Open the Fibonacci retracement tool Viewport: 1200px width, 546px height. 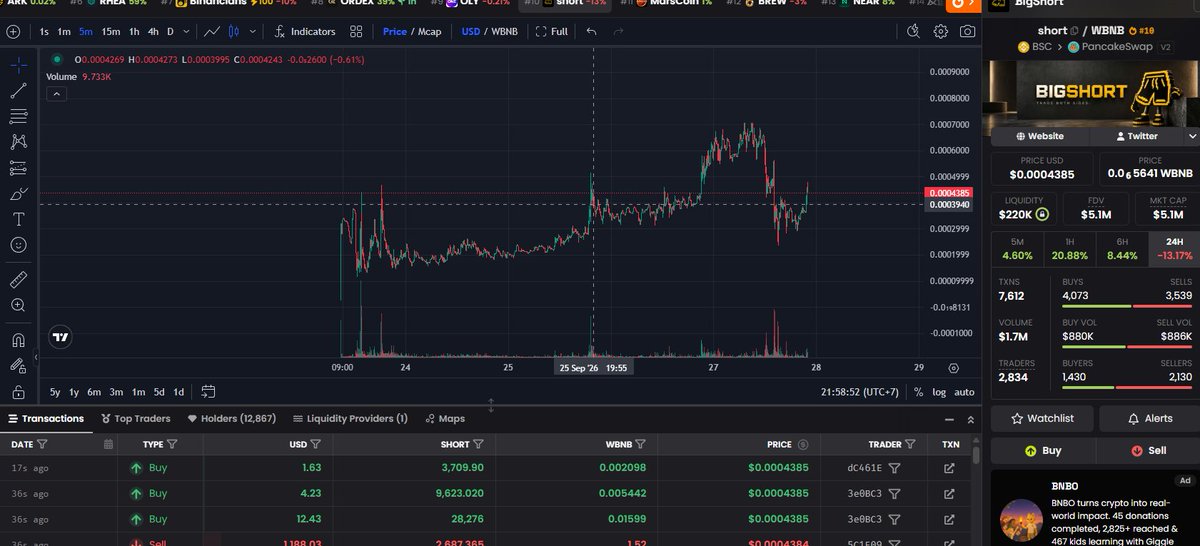[18, 116]
